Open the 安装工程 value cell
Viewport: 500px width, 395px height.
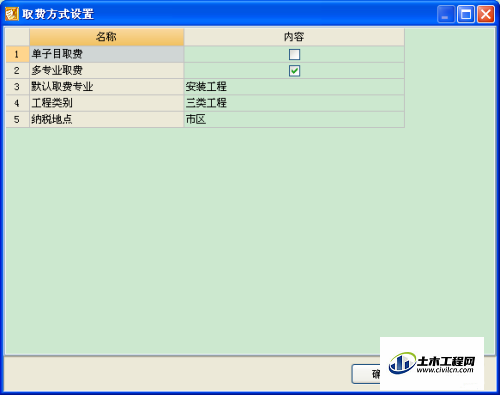(294, 87)
